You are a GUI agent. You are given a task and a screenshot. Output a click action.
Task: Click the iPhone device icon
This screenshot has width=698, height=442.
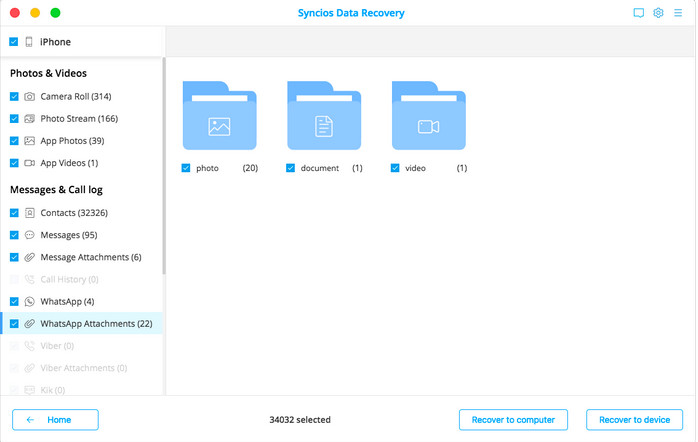[29, 42]
